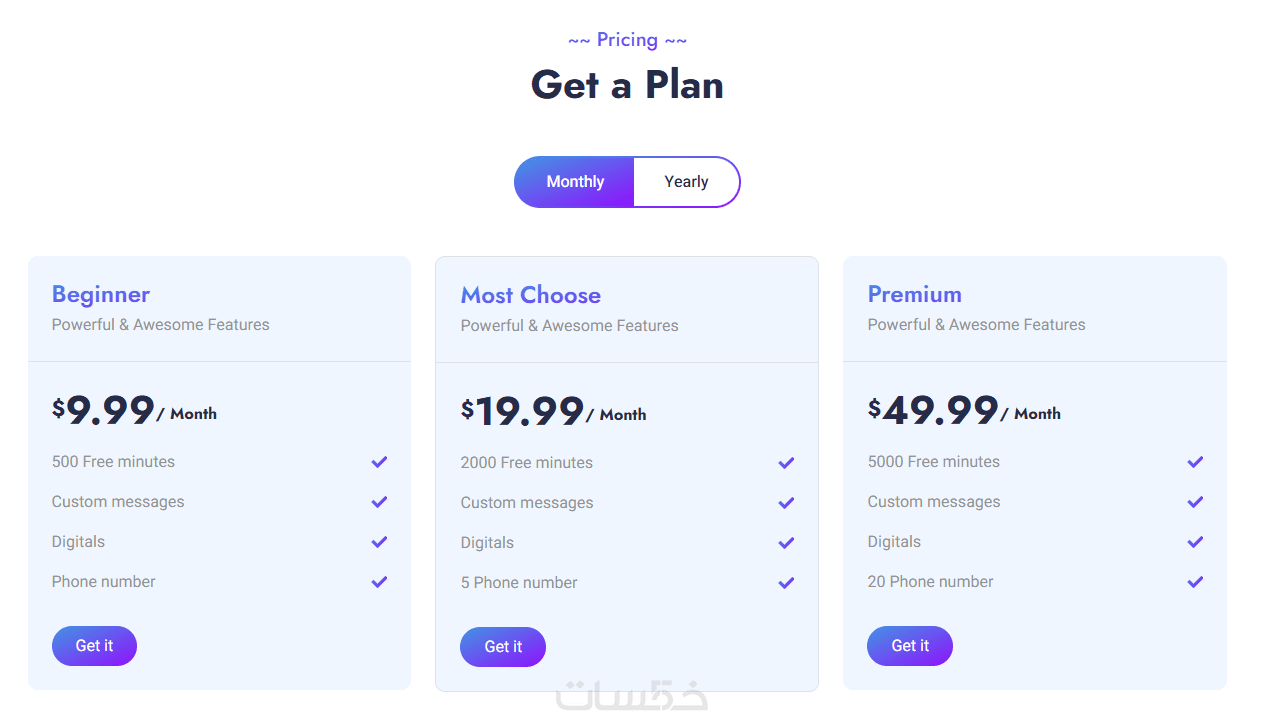Screen dimensions: 1264x726
Task: Click checkmark next to 5000 Free minutes
Action: [x=1195, y=462]
